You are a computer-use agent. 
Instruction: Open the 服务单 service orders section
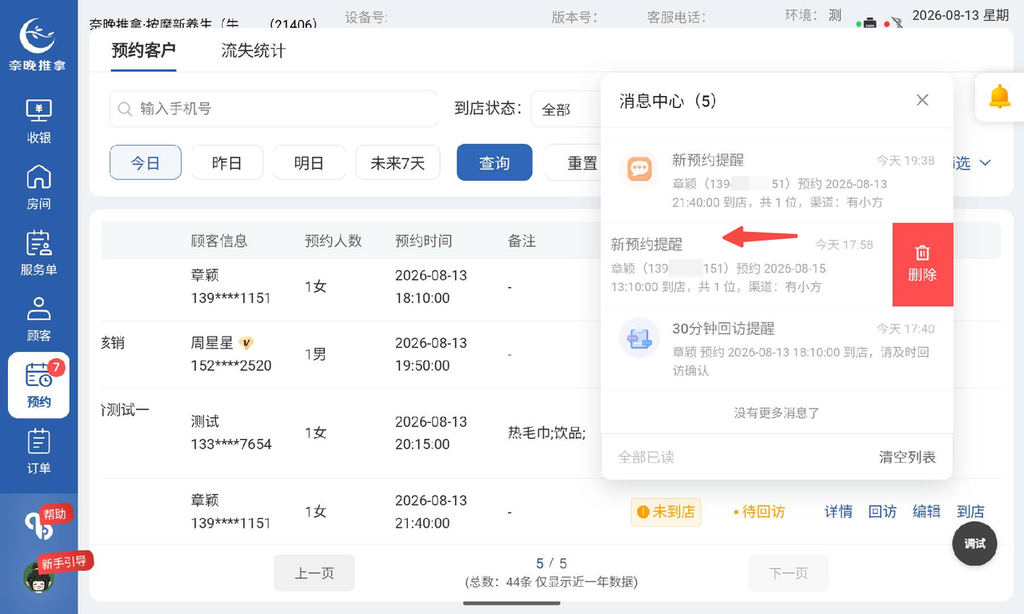tap(39, 253)
